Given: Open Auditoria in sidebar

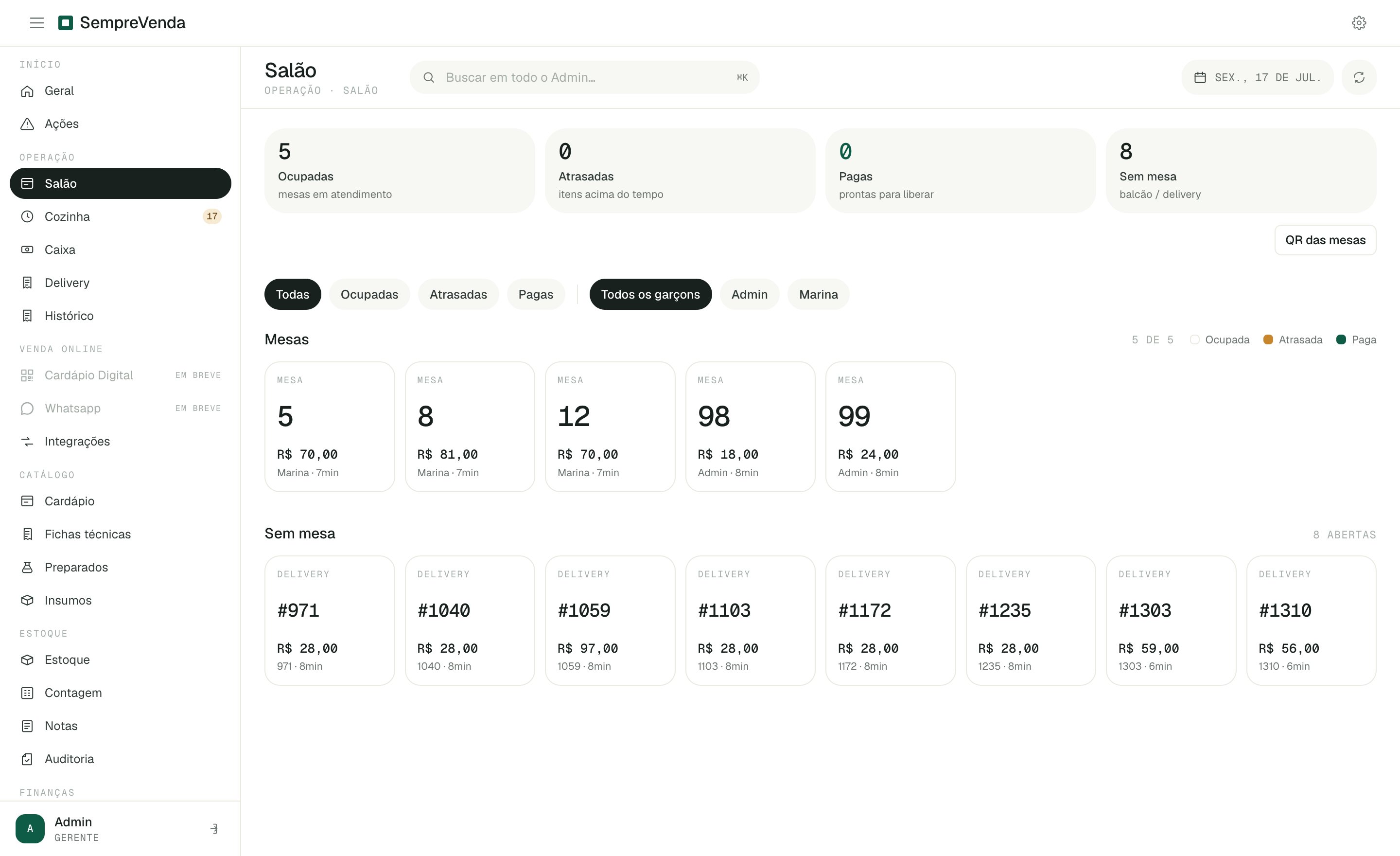Looking at the screenshot, I should coord(121,758).
